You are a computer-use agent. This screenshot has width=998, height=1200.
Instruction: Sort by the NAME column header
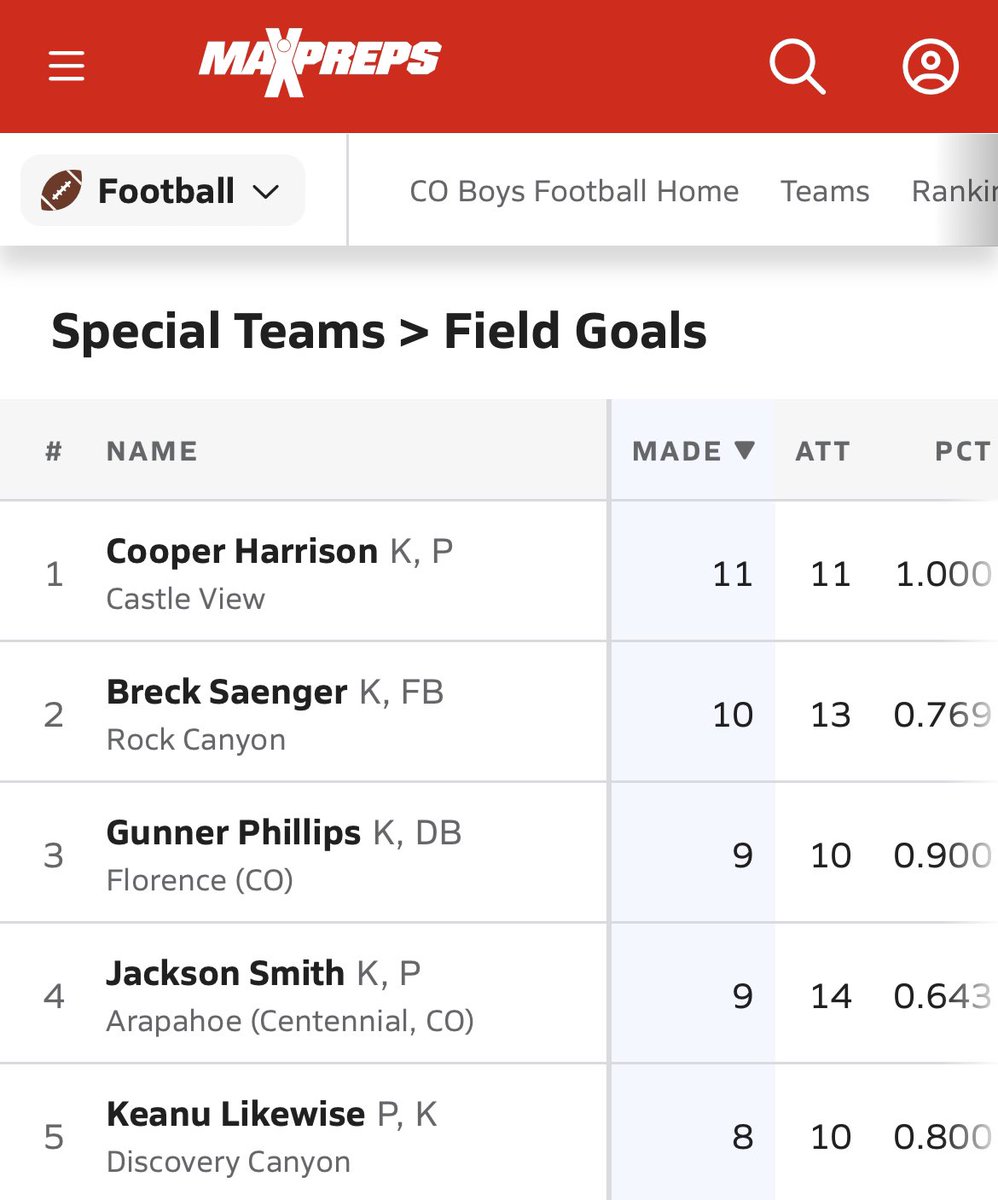tap(152, 452)
